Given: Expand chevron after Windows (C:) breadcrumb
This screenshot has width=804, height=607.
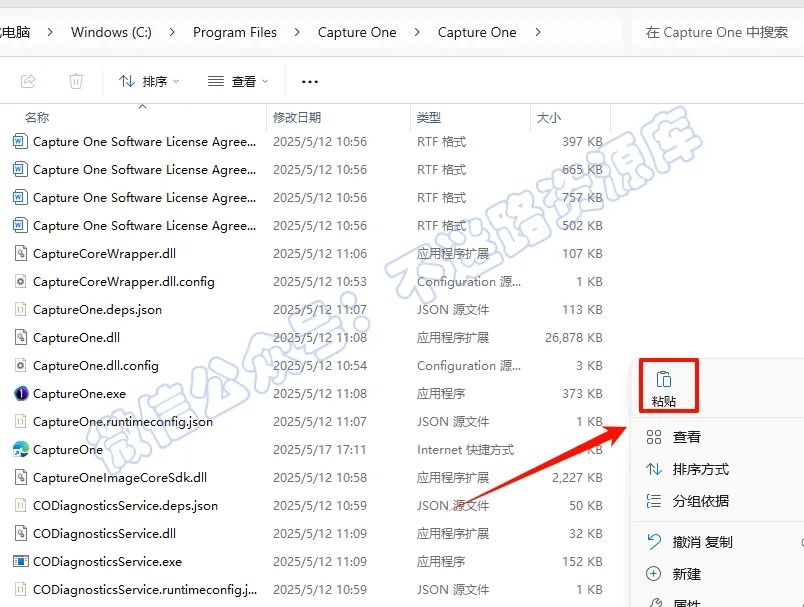Looking at the screenshot, I should (x=172, y=32).
